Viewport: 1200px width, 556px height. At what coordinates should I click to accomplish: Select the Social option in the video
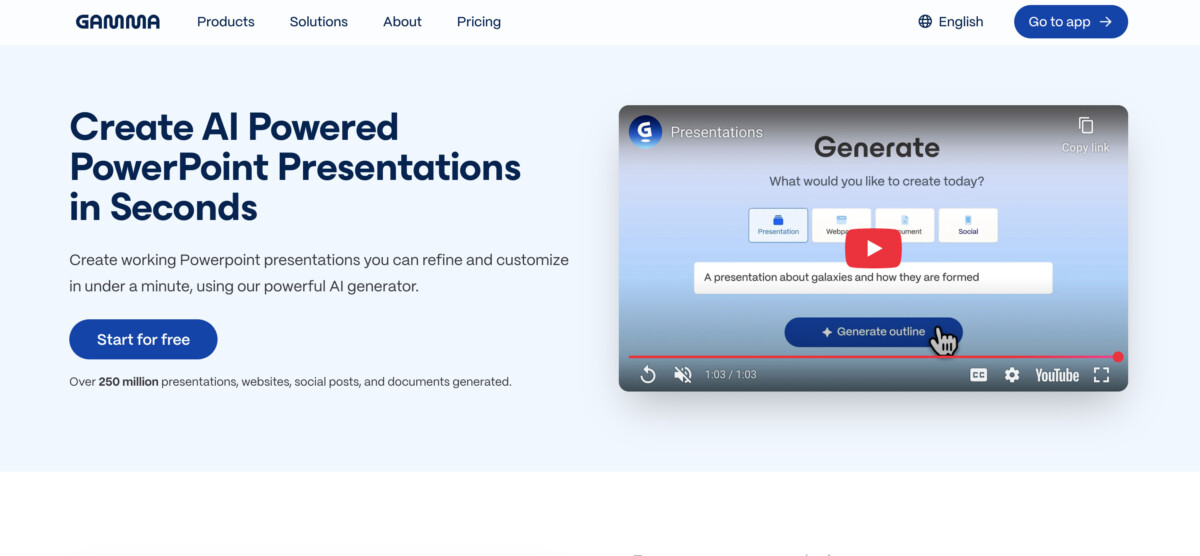(968, 225)
